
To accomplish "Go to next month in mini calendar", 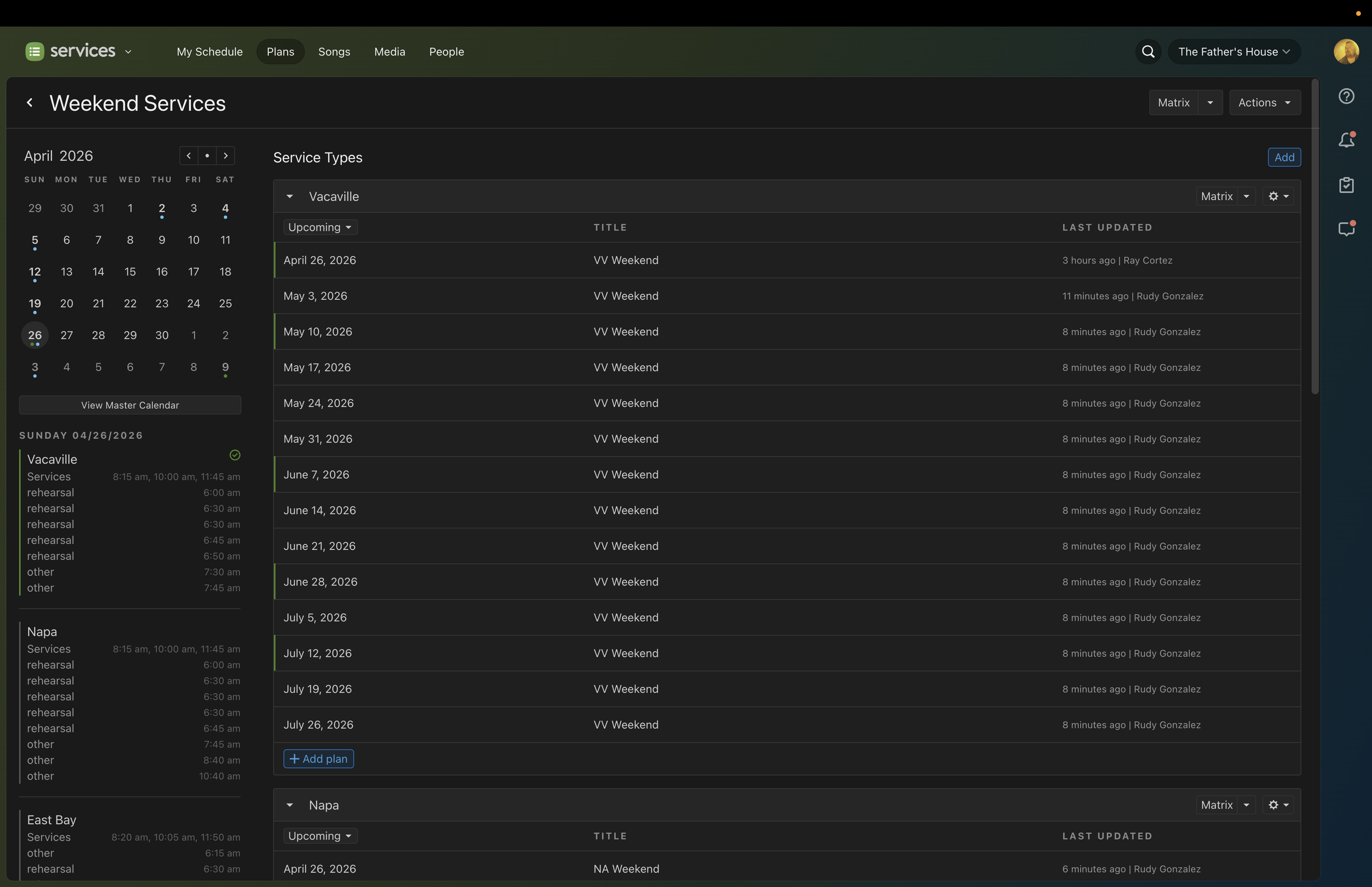I will (226, 156).
